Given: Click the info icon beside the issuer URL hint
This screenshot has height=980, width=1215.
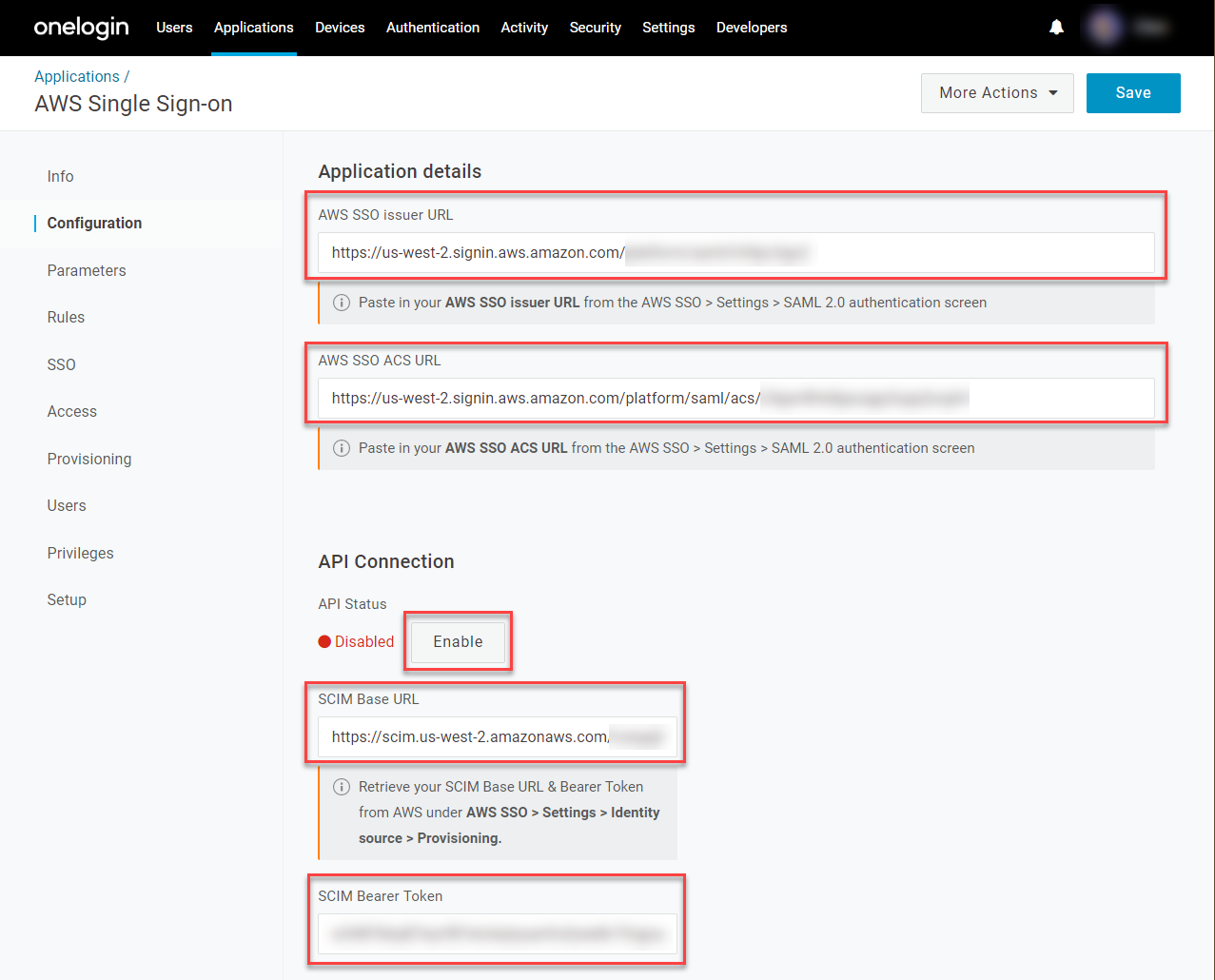Looking at the screenshot, I should click(x=341, y=302).
